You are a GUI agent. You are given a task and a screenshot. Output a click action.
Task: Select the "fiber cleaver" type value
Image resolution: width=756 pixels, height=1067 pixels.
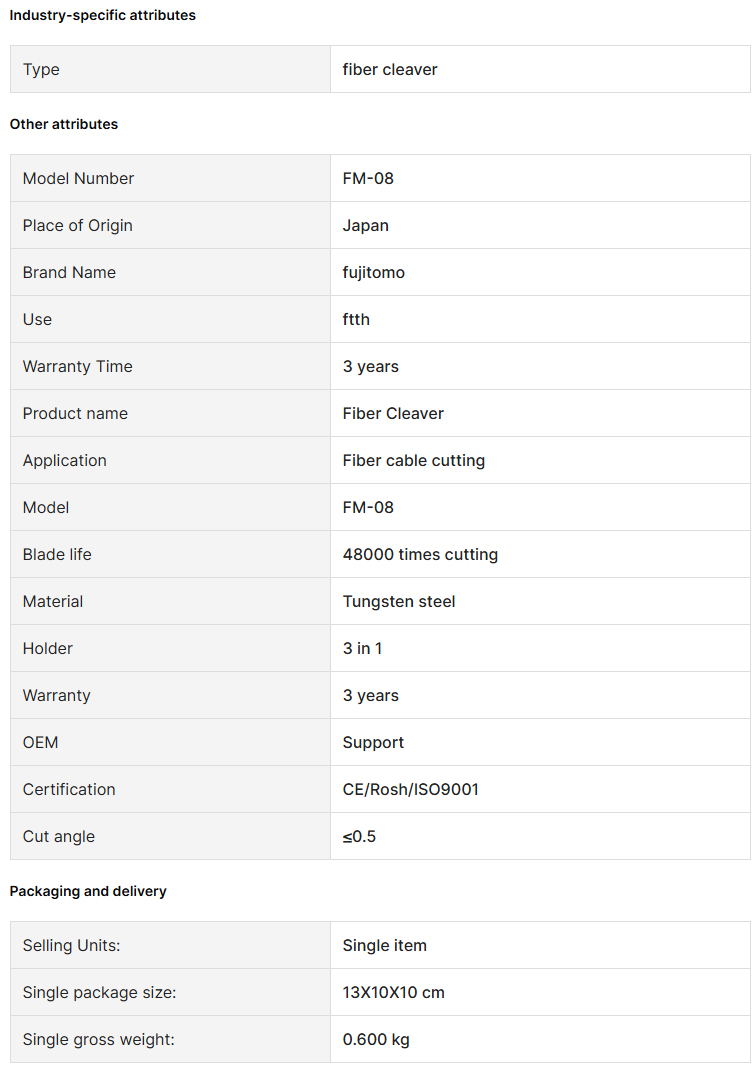click(390, 69)
